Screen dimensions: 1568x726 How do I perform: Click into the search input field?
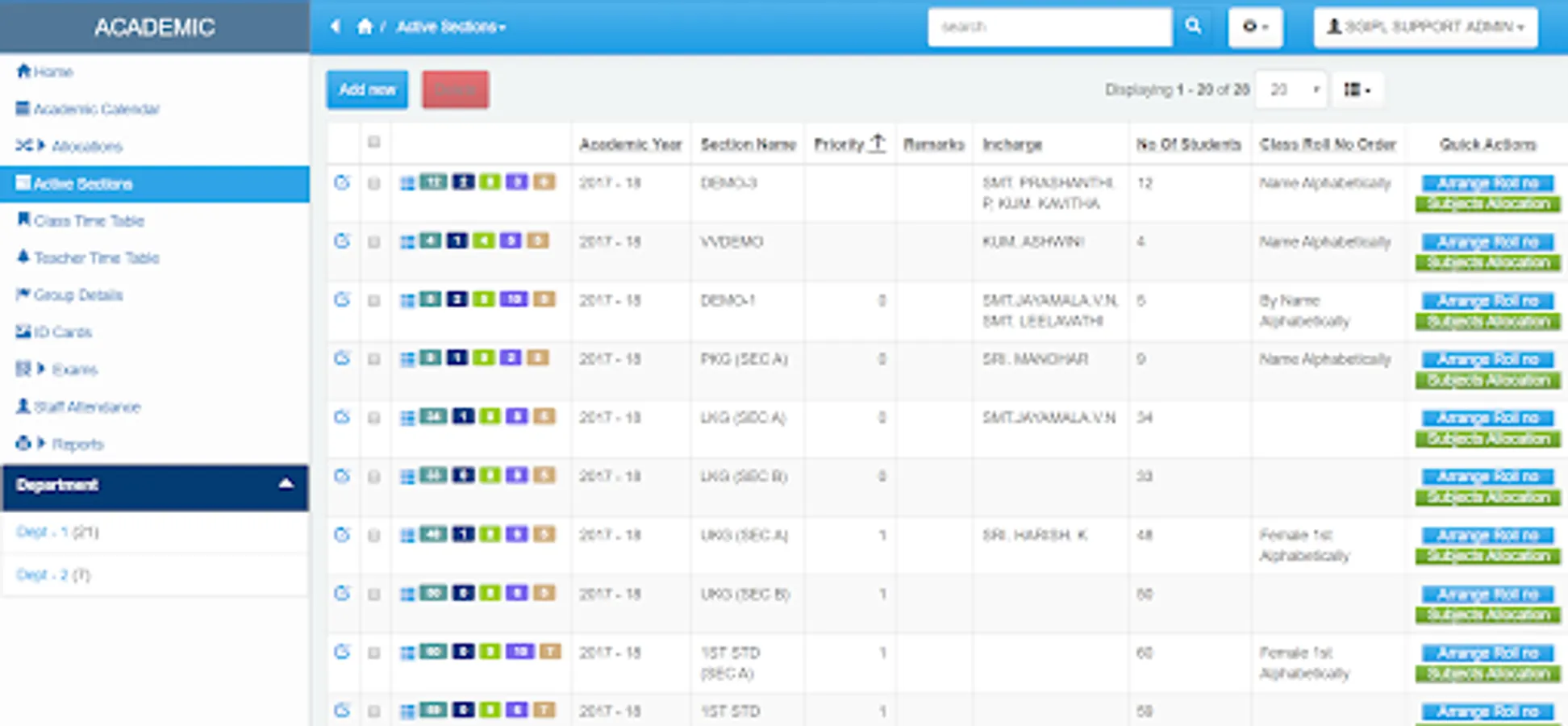point(1049,27)
